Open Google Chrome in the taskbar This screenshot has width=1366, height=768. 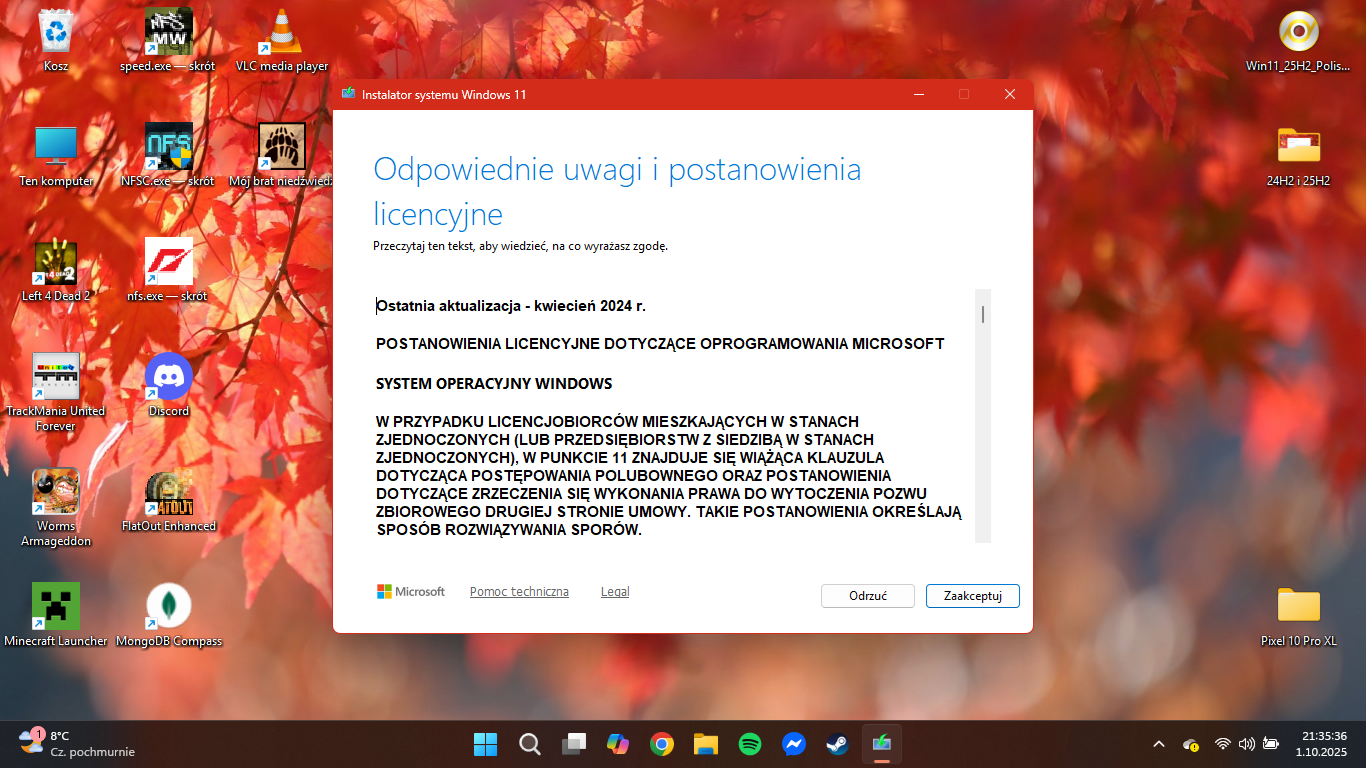661,744
